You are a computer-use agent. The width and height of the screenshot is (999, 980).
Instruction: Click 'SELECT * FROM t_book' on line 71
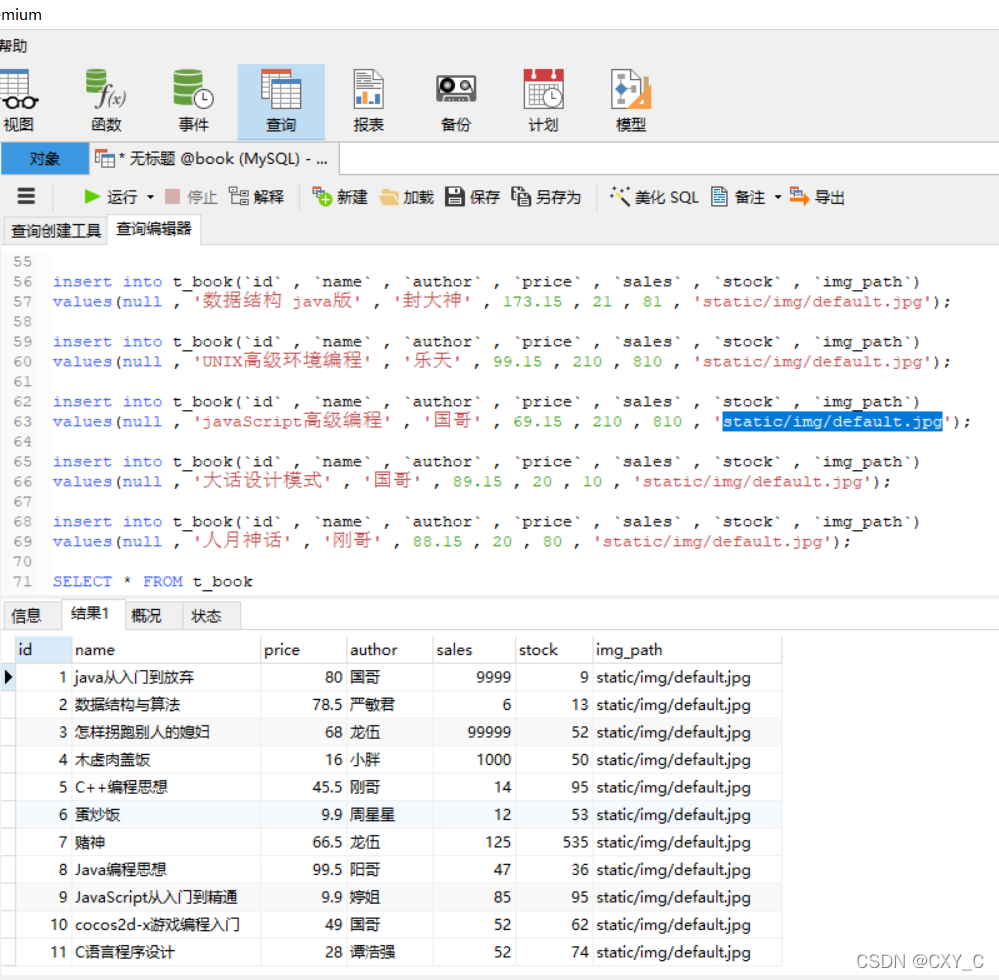tap(153, 581)
